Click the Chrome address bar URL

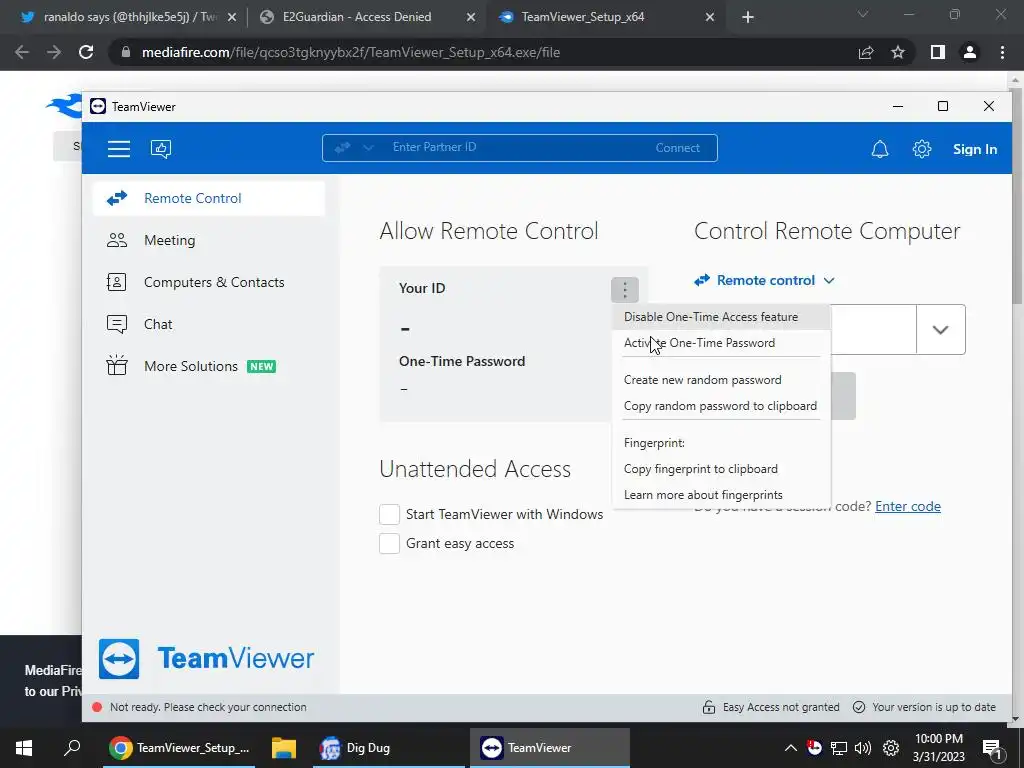(351, 52)
